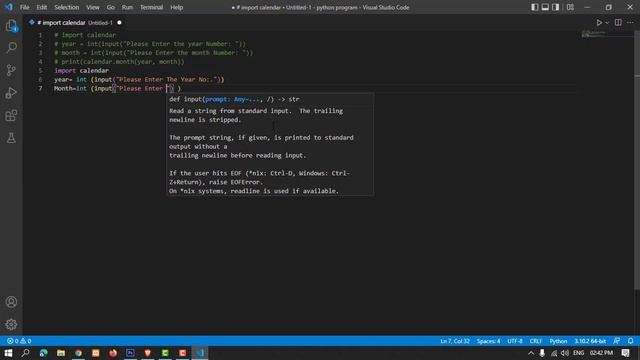
Task: Open Windows taskbar search
Action: click(x=25, y=353)
